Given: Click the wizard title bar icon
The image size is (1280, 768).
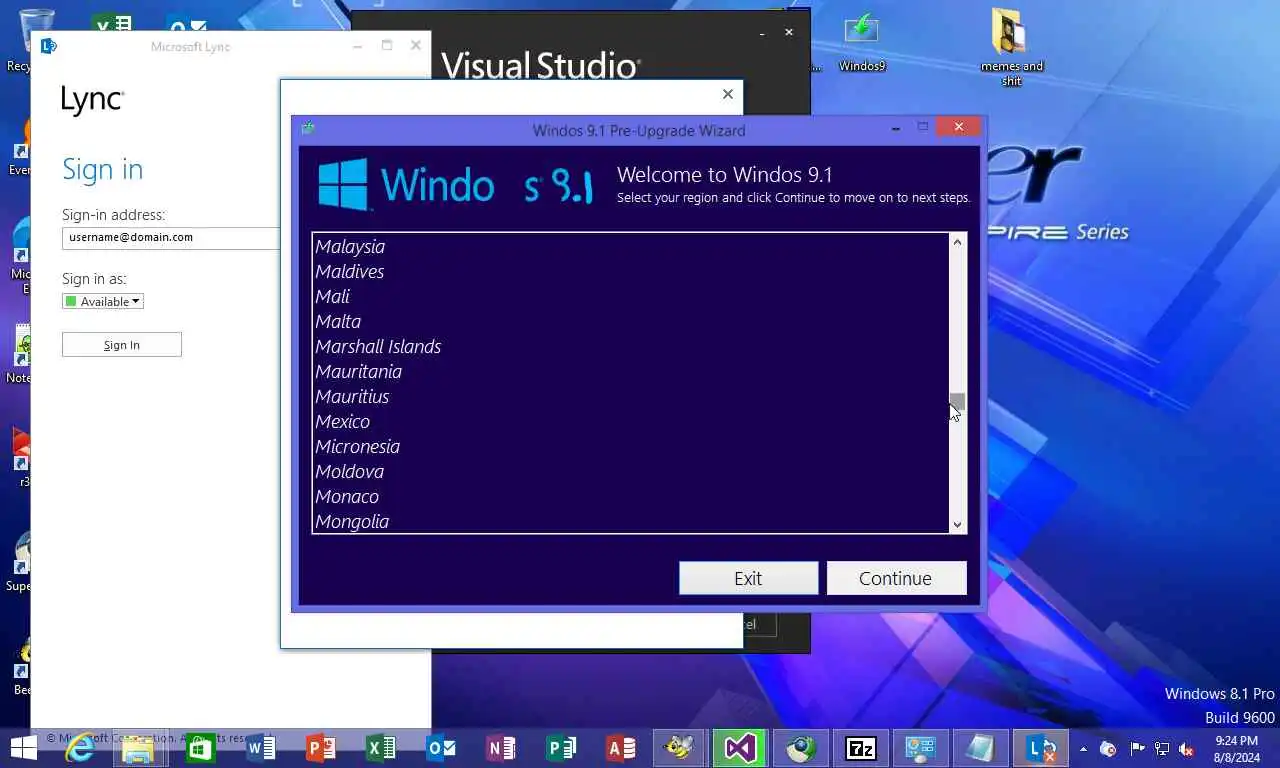Looking at the screenshot, I should (x=308, y=129).
